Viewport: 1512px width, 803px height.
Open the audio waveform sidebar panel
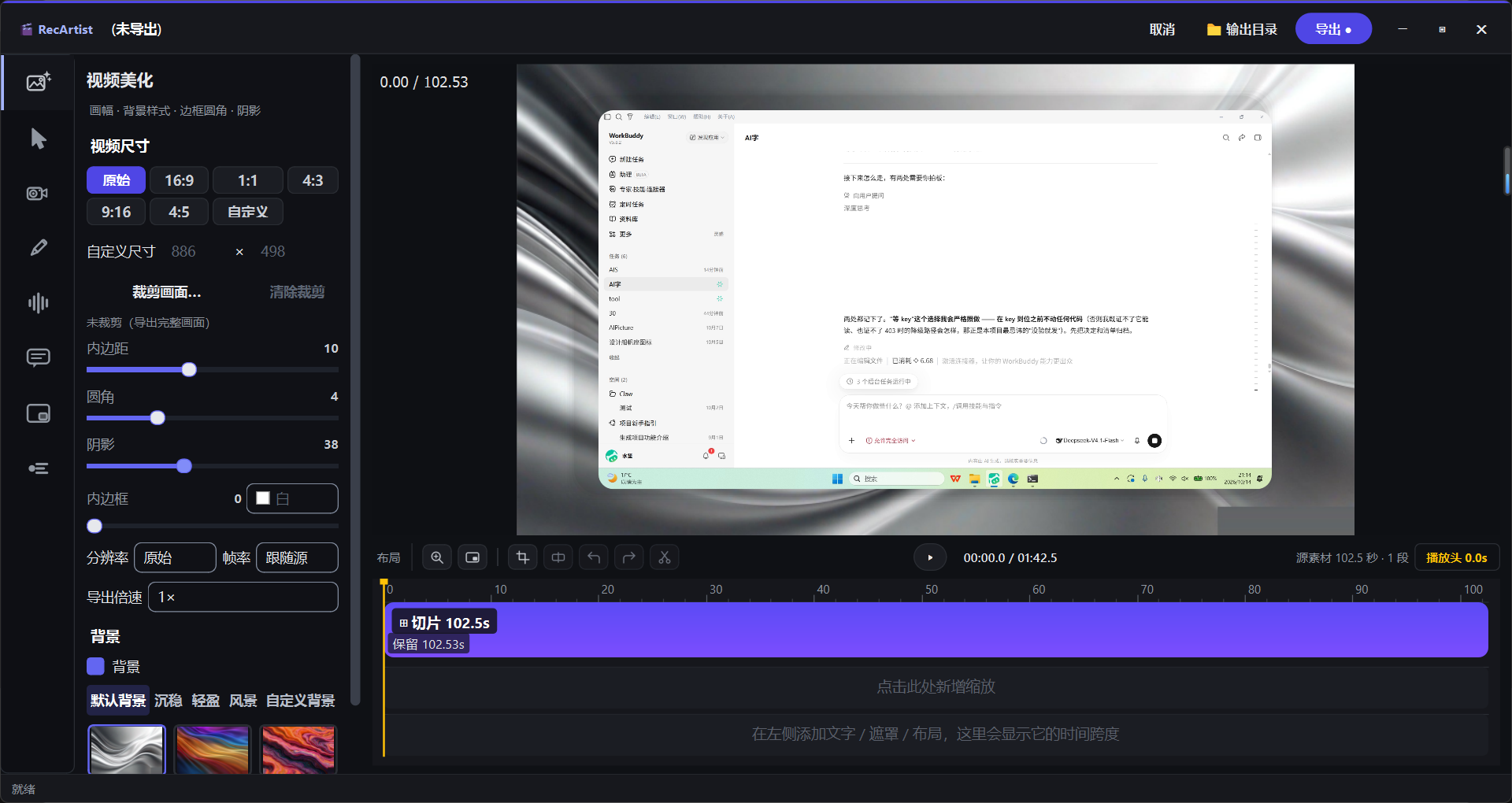[38, 303]
